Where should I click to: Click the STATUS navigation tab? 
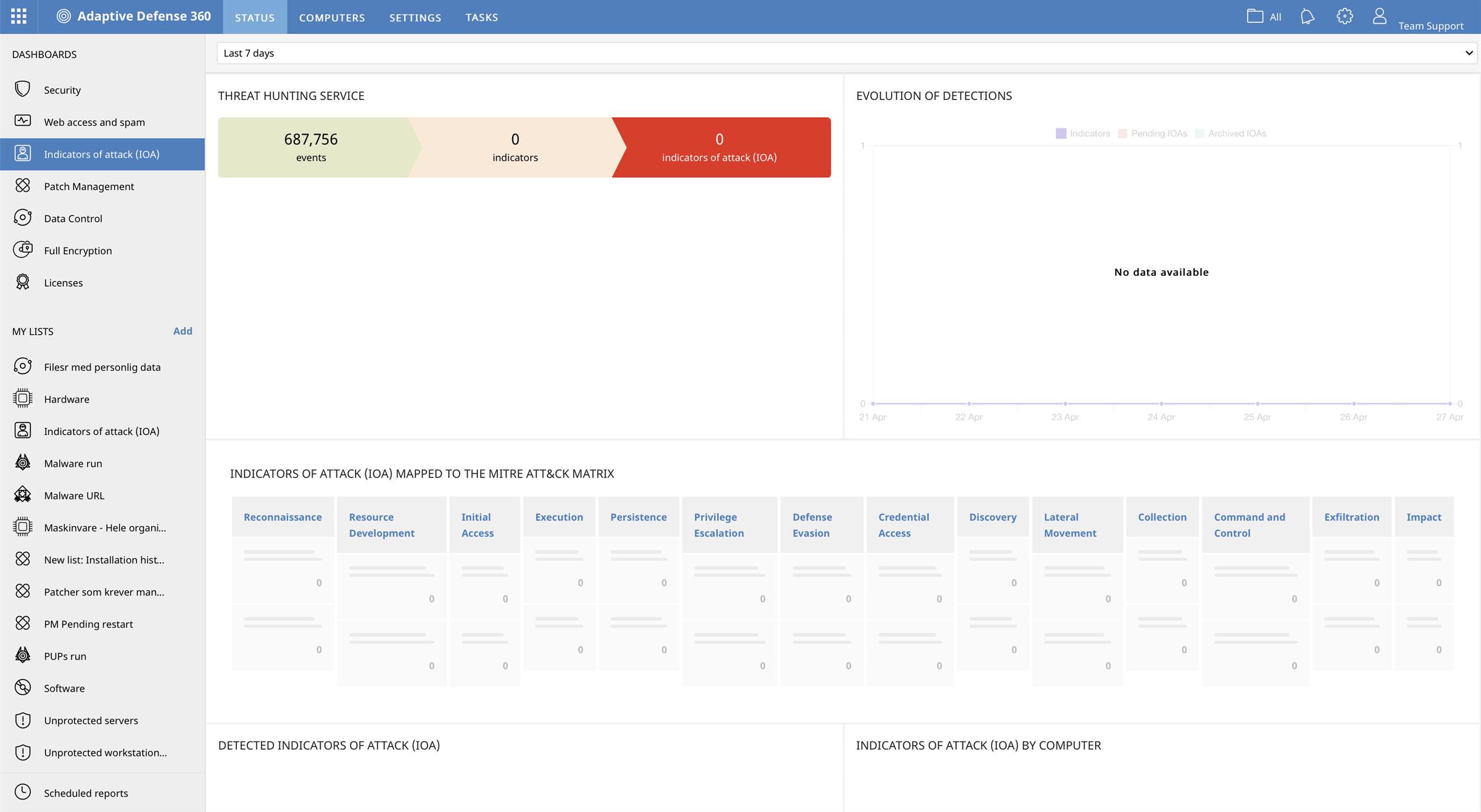pos(254,17)
